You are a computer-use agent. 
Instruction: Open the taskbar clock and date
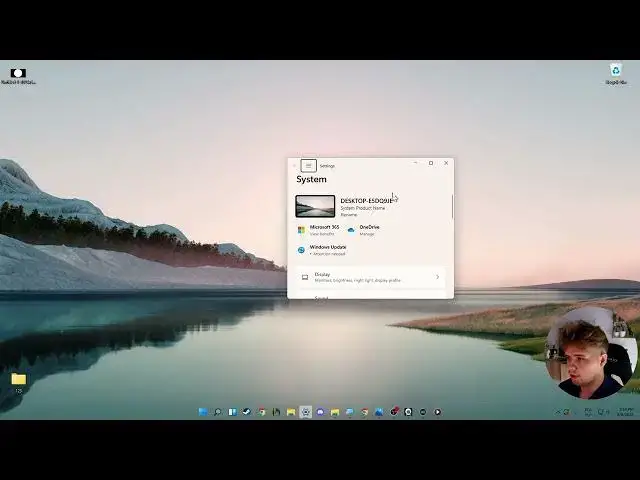pos(625,412)
